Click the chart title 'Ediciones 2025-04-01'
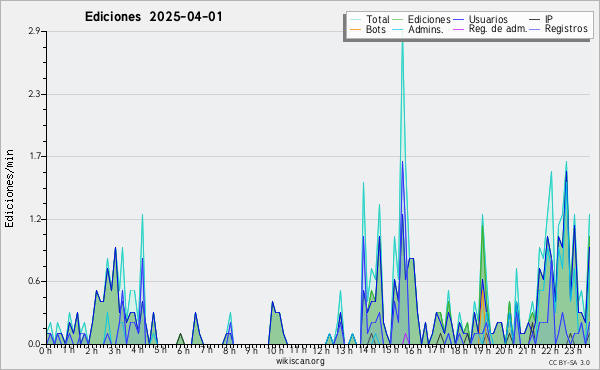600x370 pixels. point(153,17)
